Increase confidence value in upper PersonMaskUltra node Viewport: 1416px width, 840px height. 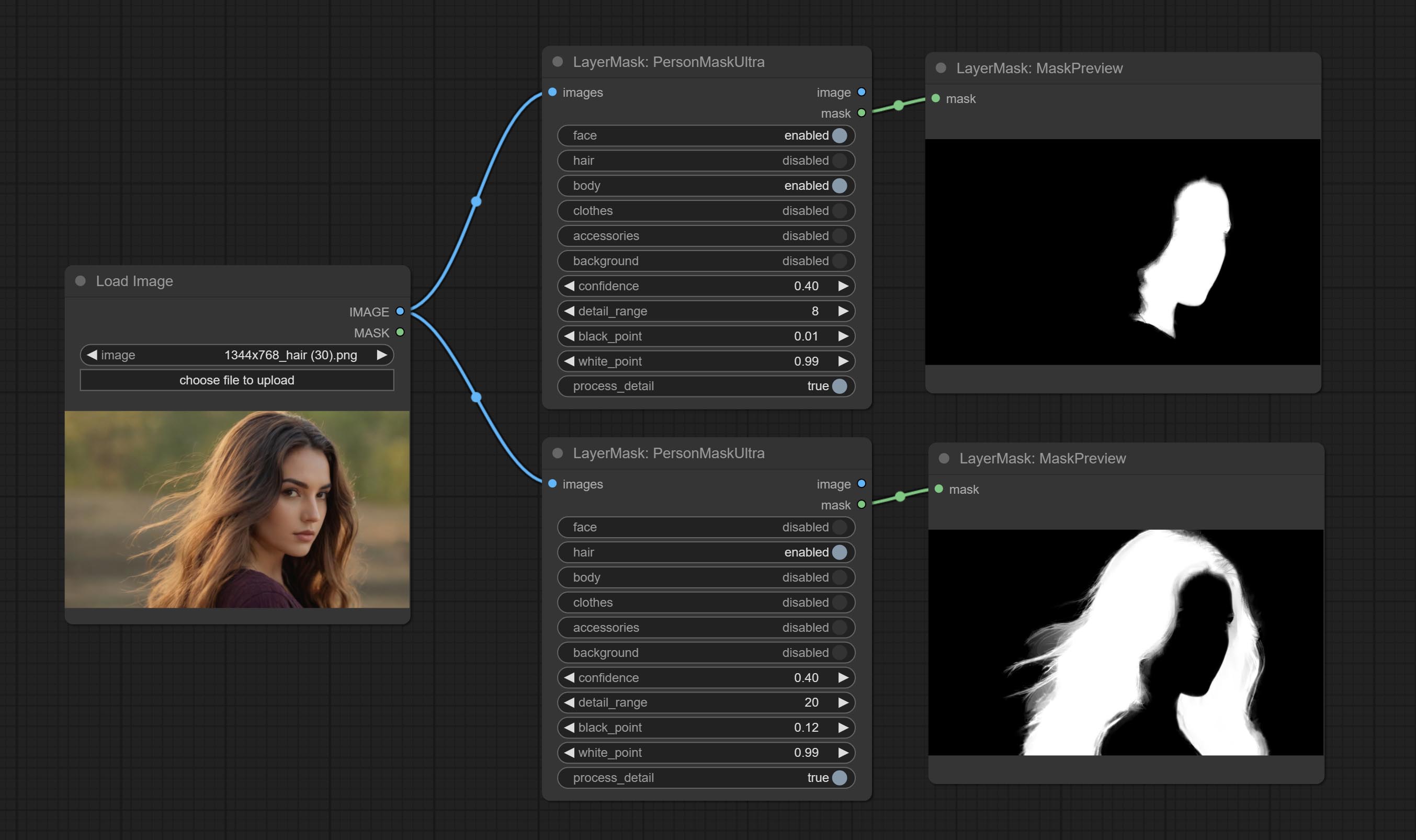pos(843,286)
